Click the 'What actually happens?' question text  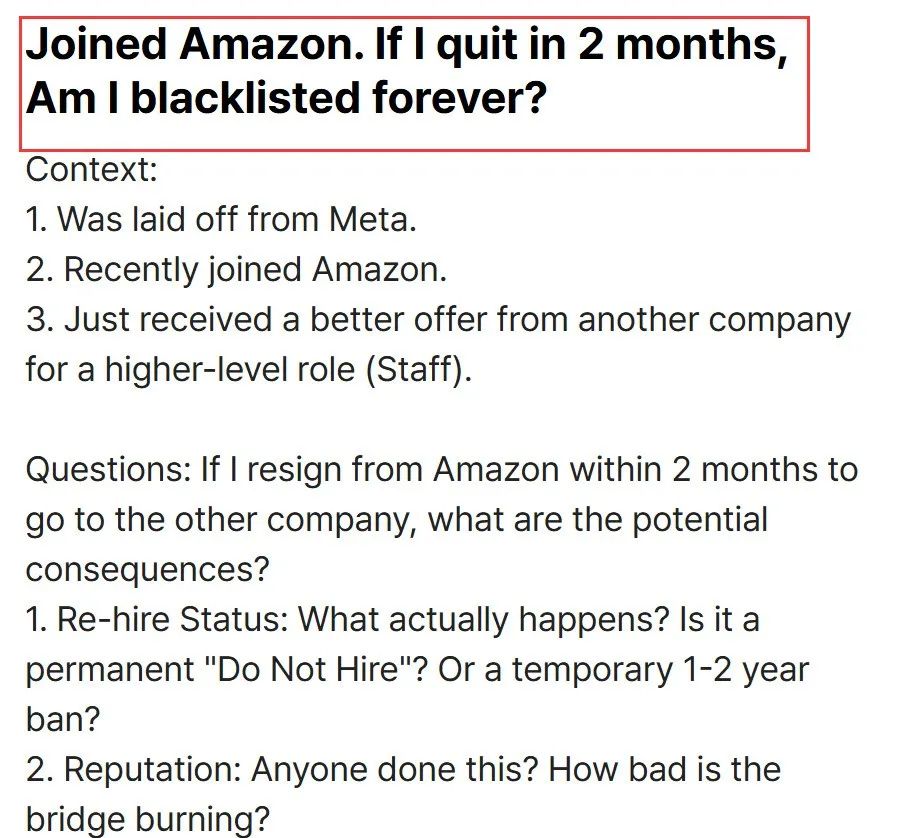pyautogui.click(x=483, y=620)
